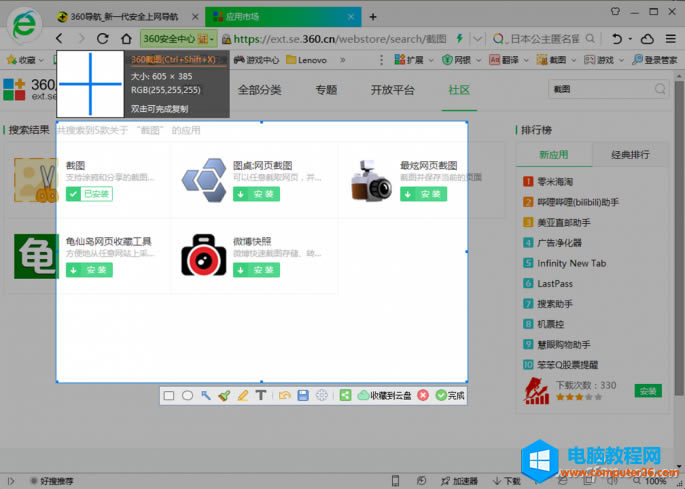Open the 全部分类 category menu
Viewport: 685px width, 489px height.
click(x=259, y=90)
